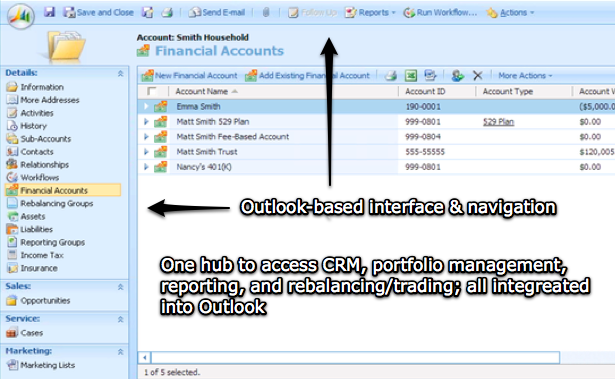The height and width of the screenshot is (379, 615).
Task: Click the printer icon in top toolbar
Action: coord(167,12)
